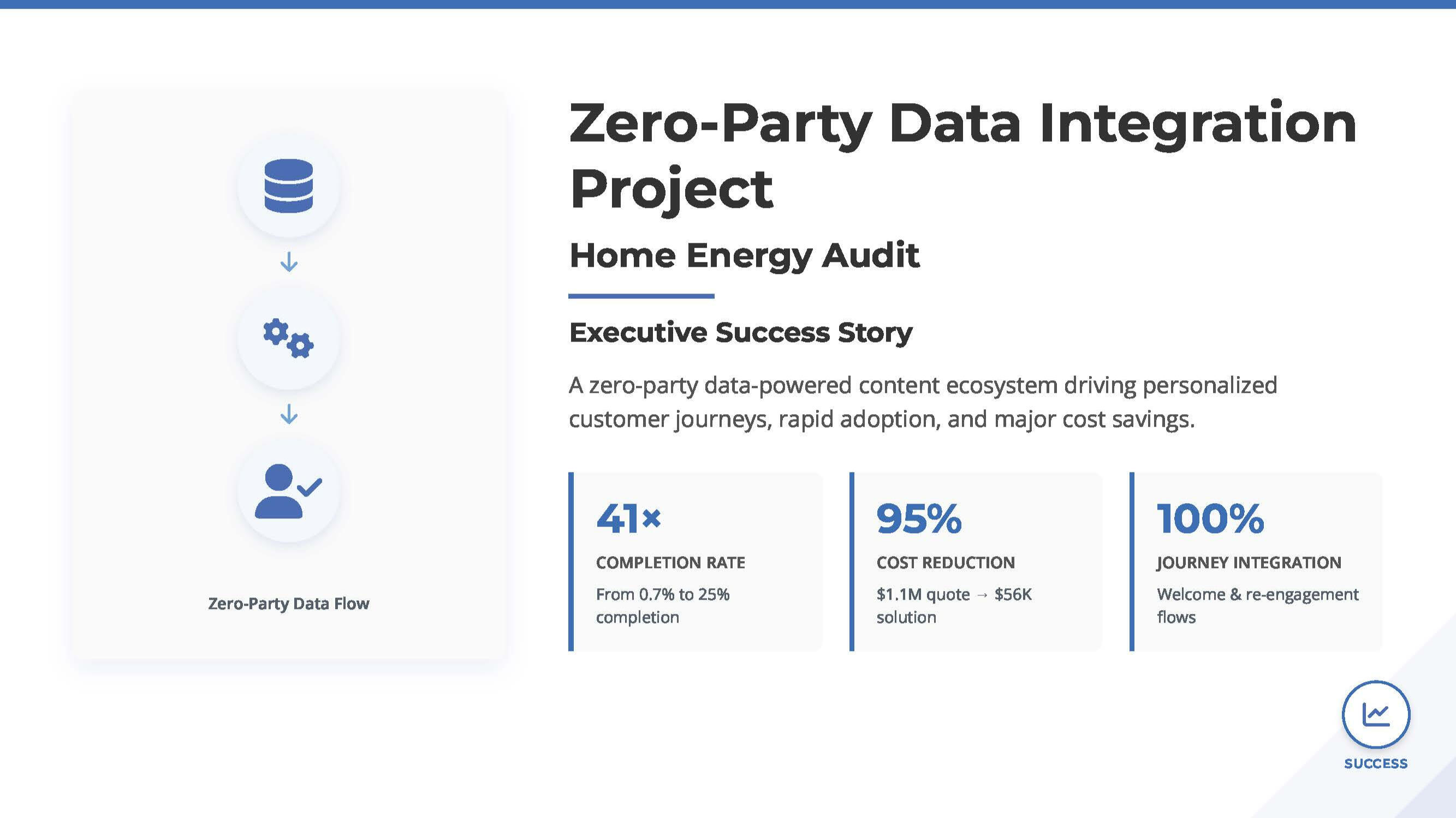Viewport: 1456px width, 818px height.
Task: Click the blue divider under Home Energy Audit
Action: pyautogui.click(x=641, y=295)
